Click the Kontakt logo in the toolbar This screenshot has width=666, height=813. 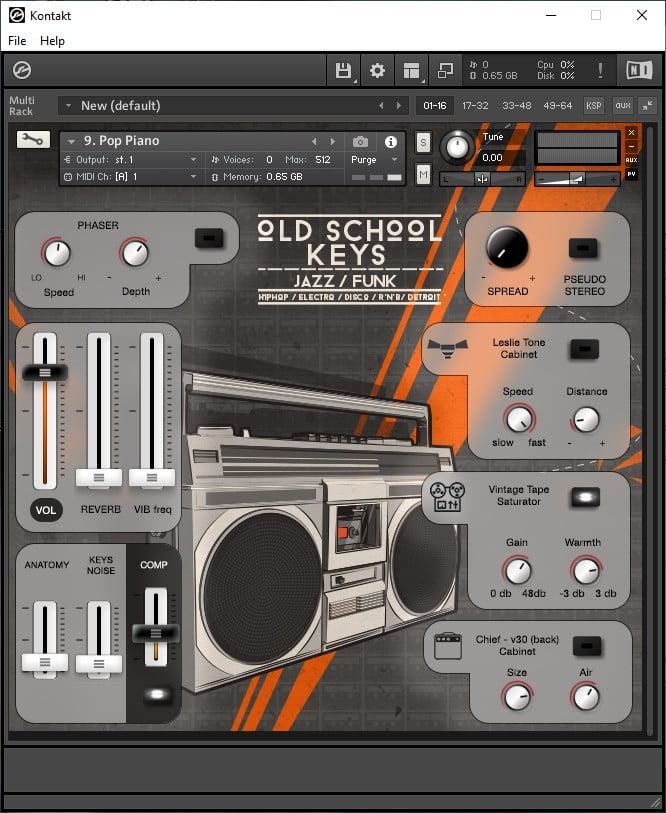coord(22,70)
